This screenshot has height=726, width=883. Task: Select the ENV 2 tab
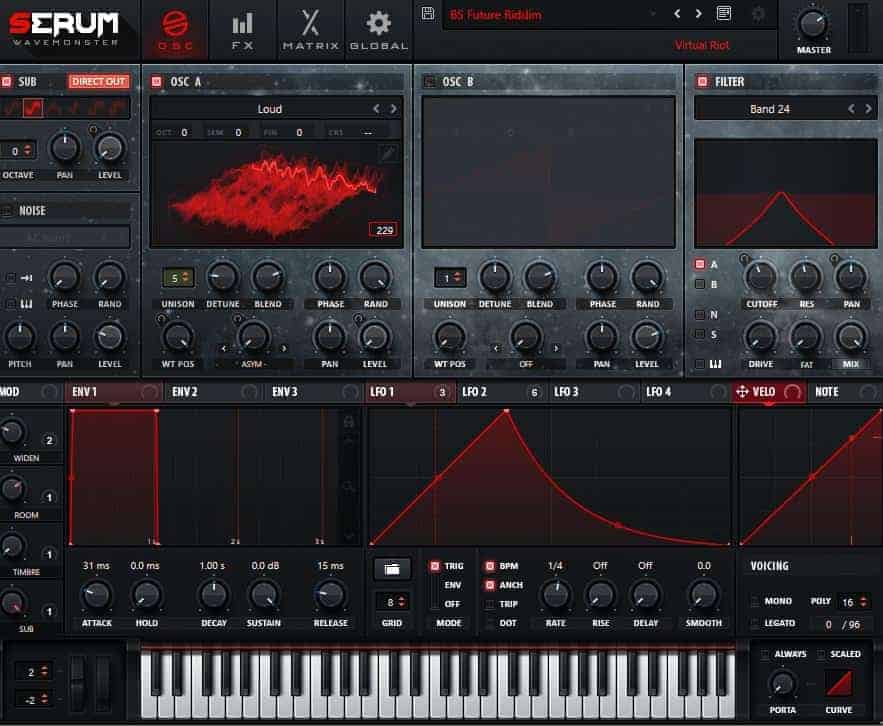coord(214,391)
